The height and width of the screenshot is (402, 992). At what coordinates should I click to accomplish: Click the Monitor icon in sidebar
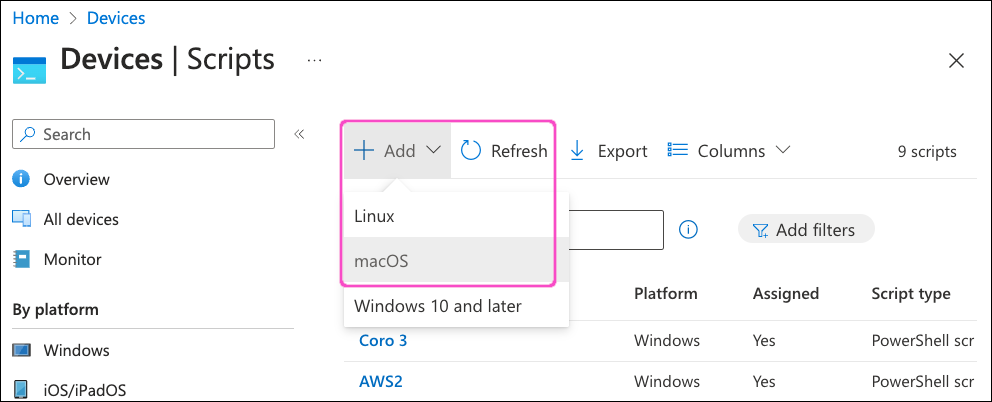(21, 259)
